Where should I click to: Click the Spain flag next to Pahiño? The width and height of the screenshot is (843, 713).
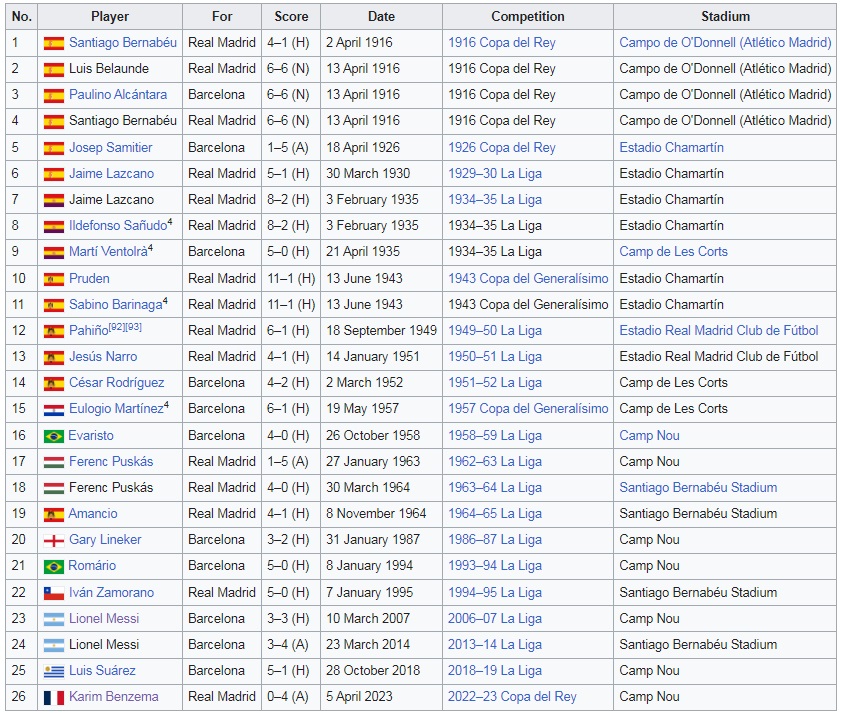pos(54,331)
